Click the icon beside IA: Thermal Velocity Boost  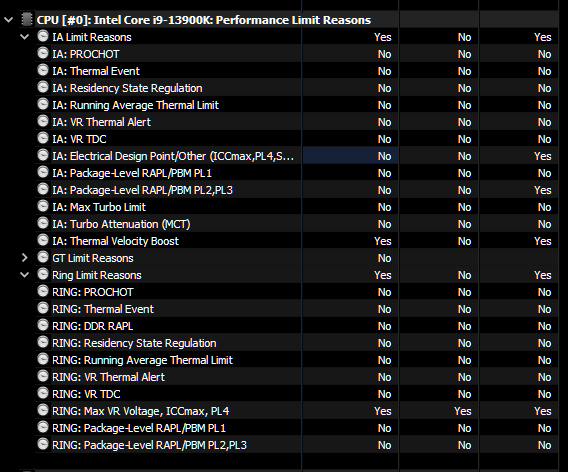tap(43, 241)
